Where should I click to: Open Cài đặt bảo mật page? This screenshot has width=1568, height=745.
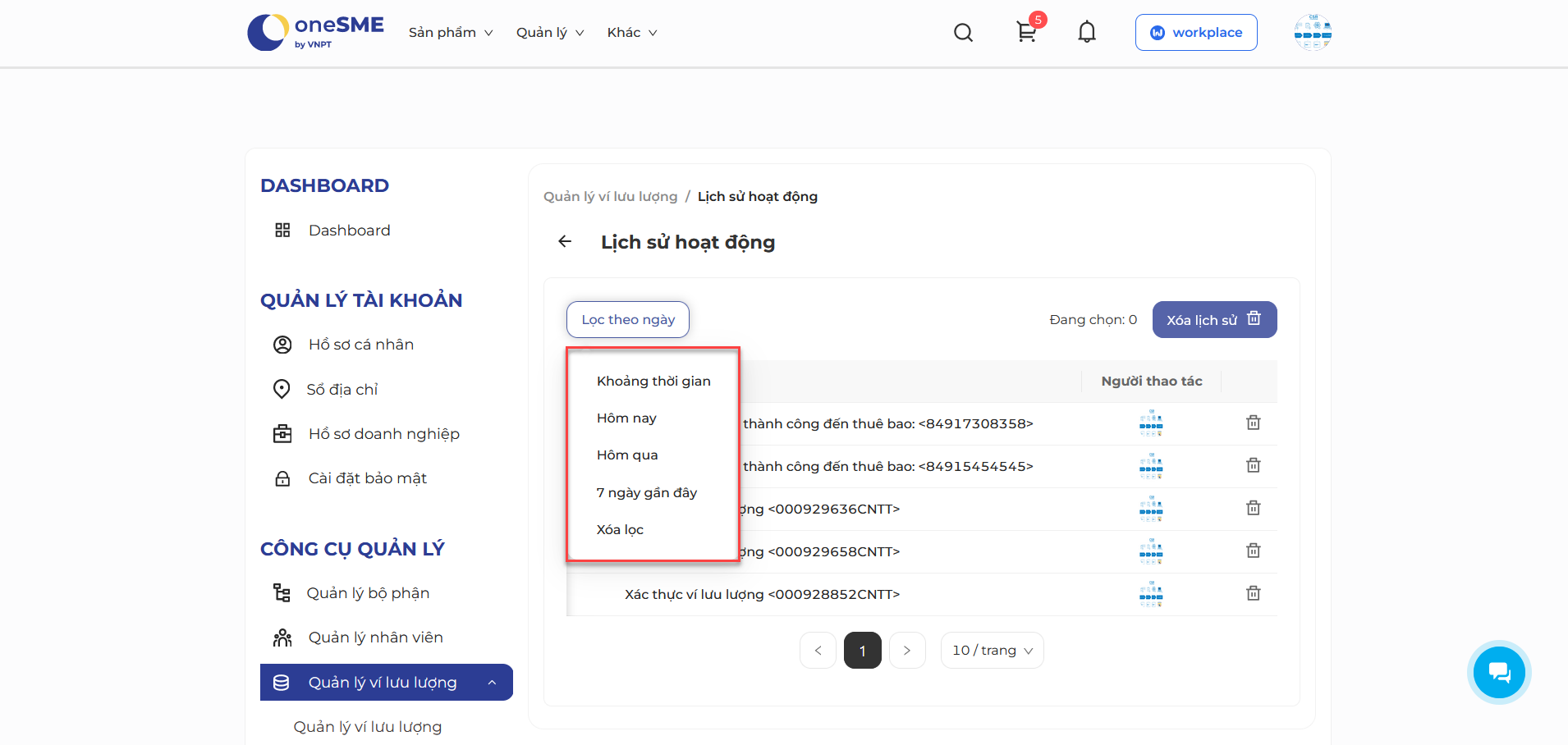click(x=368, y=478)
